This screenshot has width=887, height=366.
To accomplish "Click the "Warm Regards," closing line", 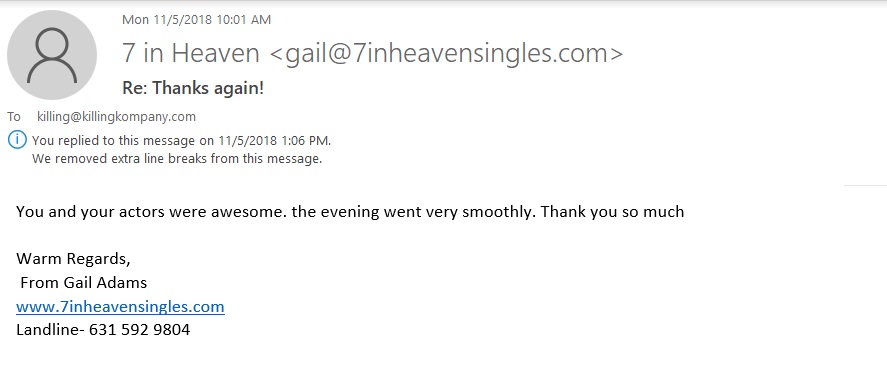I will point(74,259).
